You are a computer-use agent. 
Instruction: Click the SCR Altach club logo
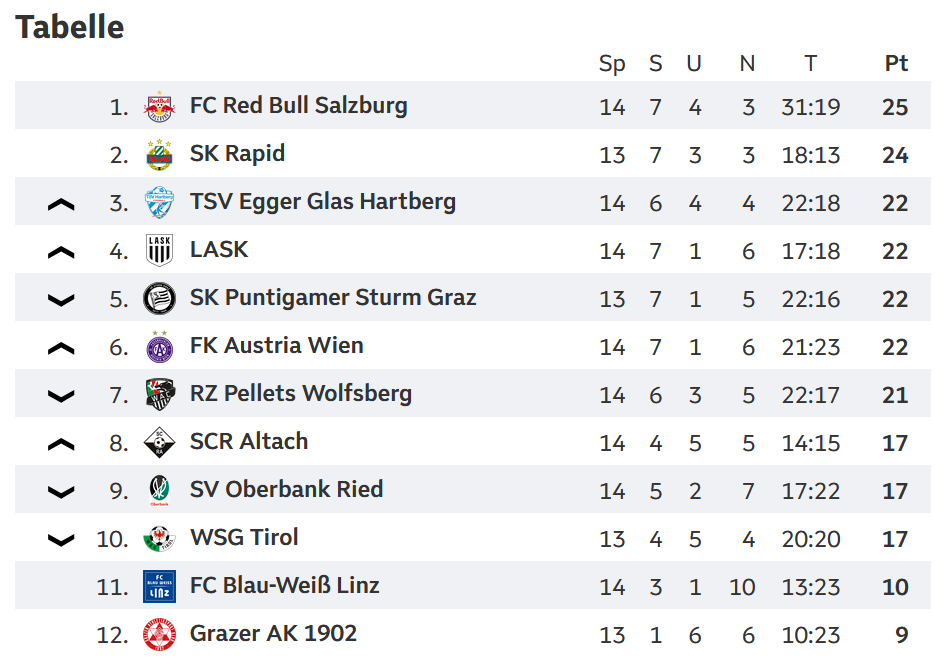click(160, 442)
